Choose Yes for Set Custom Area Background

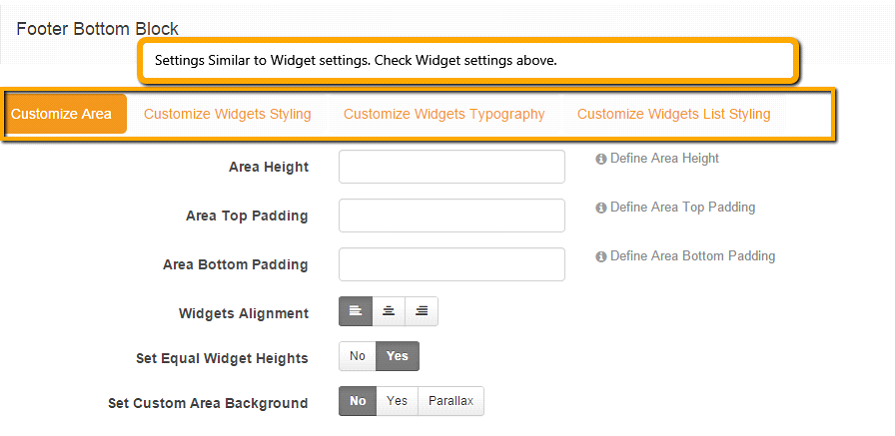coord(397,401)
